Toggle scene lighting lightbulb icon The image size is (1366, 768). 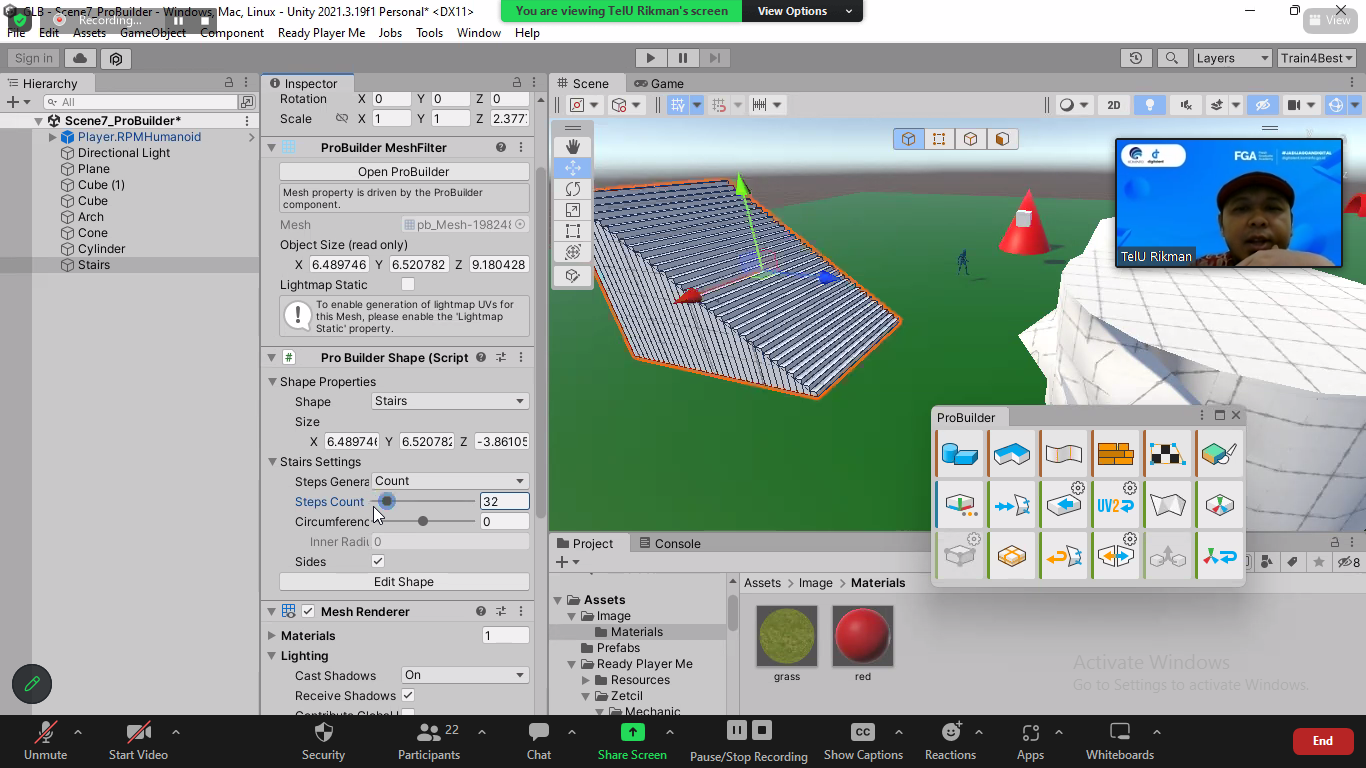pos(1150,105)
